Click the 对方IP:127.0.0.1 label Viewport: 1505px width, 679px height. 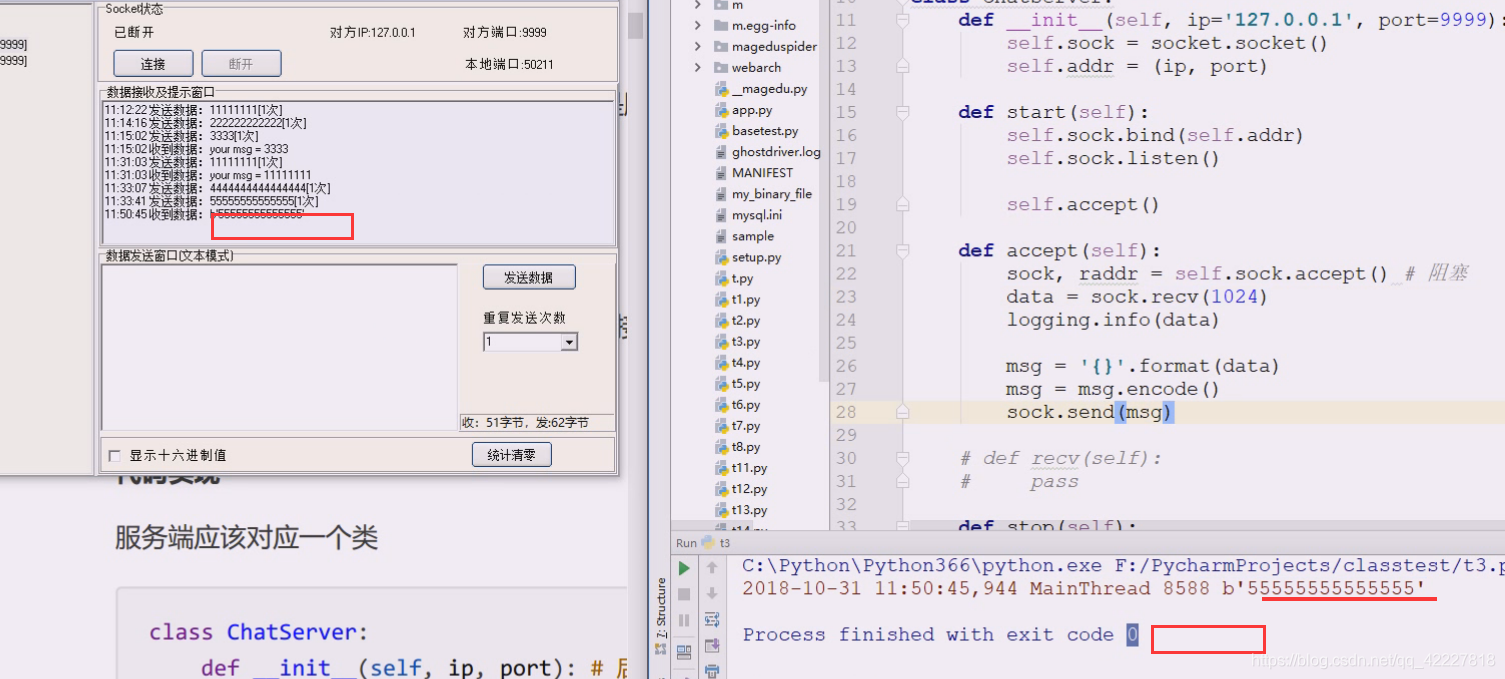tap(373, 32)
